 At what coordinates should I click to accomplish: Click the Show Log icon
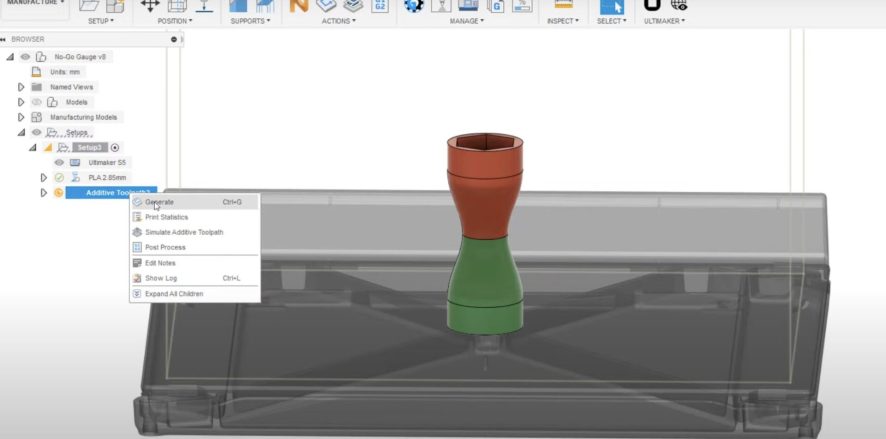[138, 278]
